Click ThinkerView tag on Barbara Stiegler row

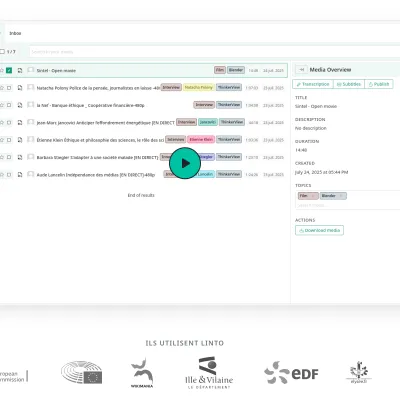click(229, 157)
